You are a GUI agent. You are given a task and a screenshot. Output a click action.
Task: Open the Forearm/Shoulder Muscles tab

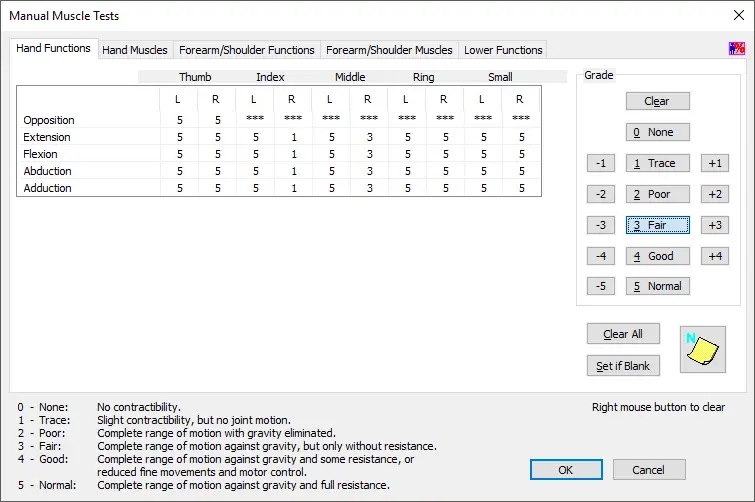[x=389, y=50]
